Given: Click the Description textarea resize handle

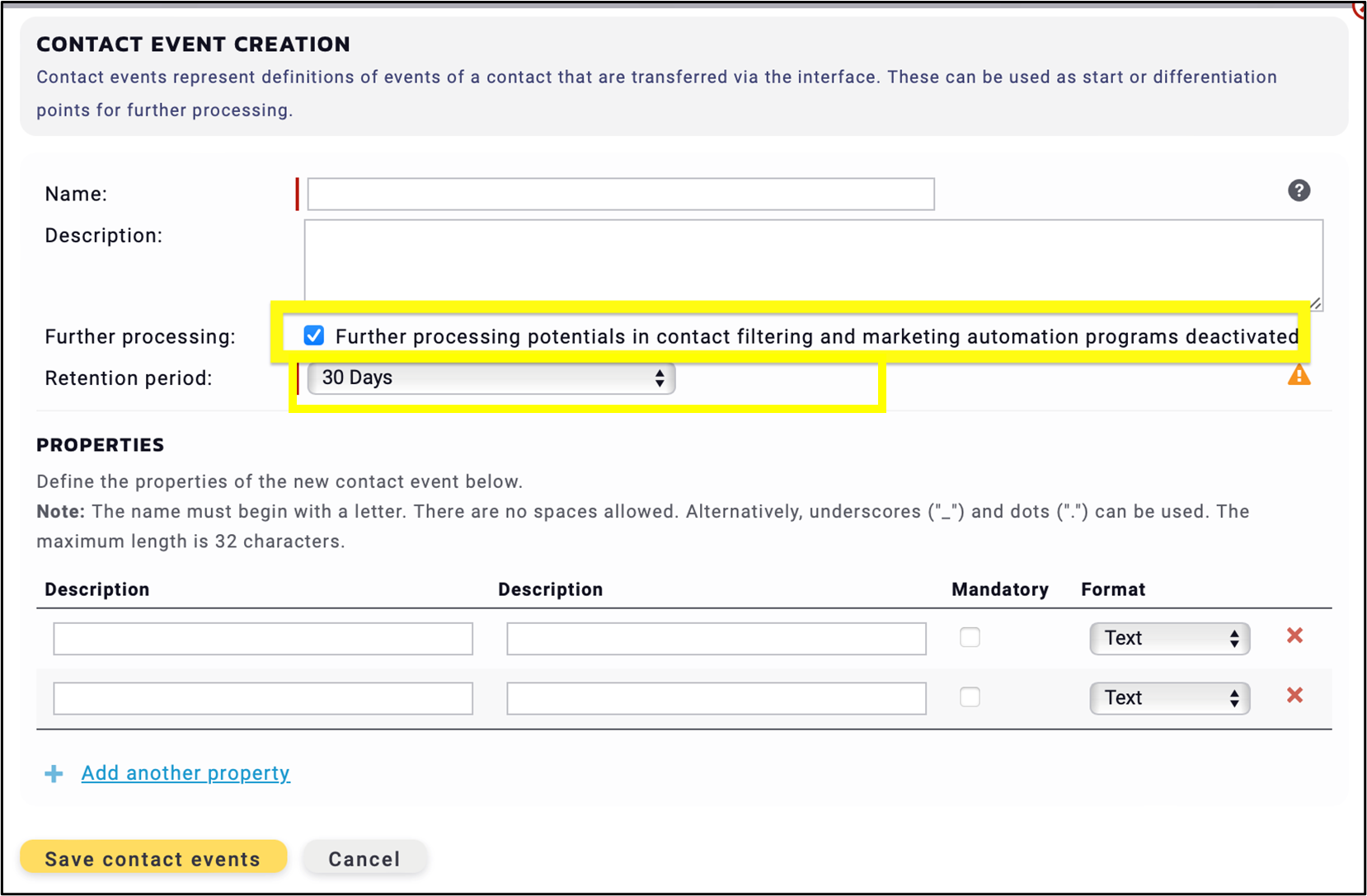Looking at the screenshot, I should 1316,303.
